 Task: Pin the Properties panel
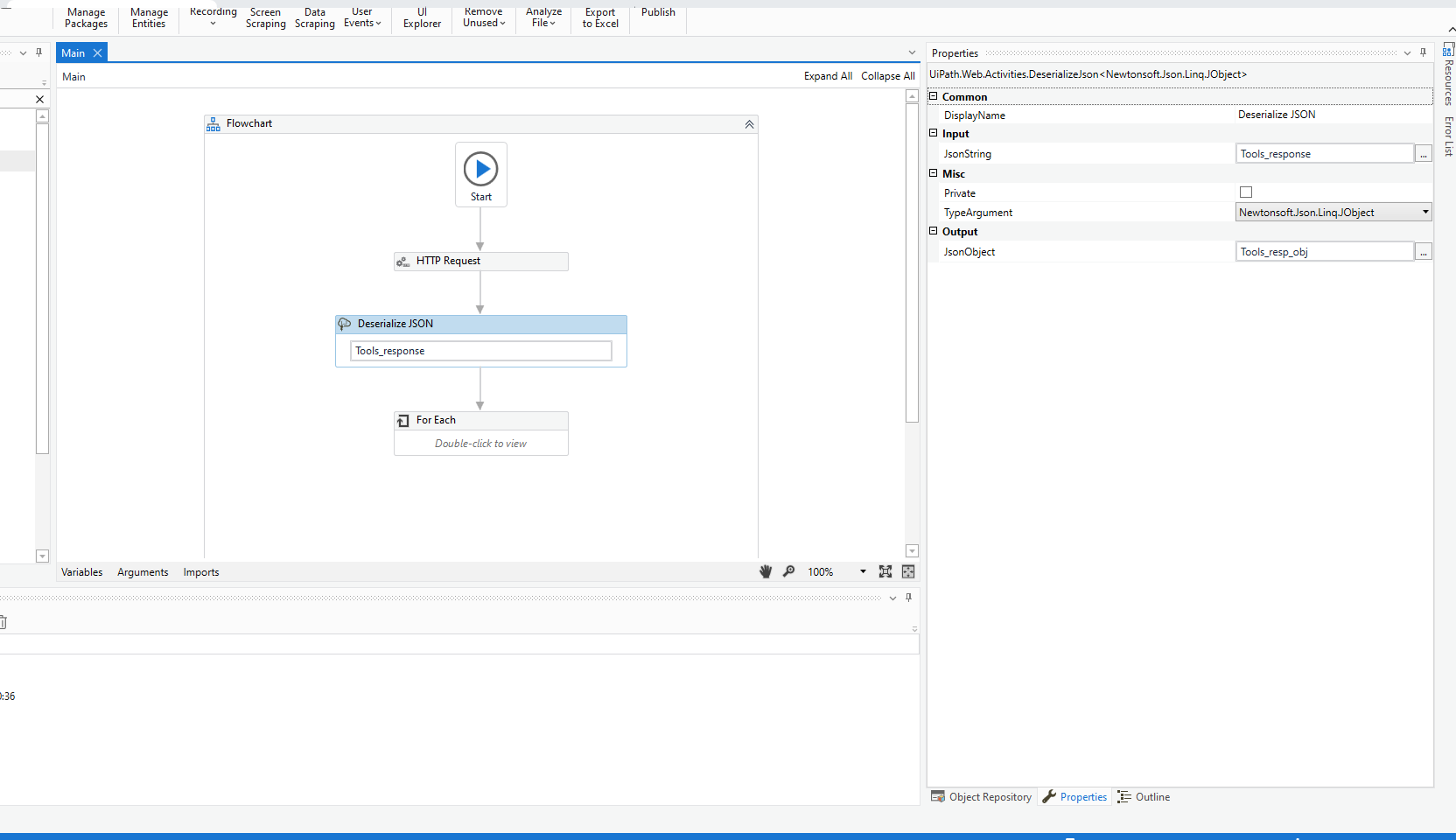coord(1424,52)
